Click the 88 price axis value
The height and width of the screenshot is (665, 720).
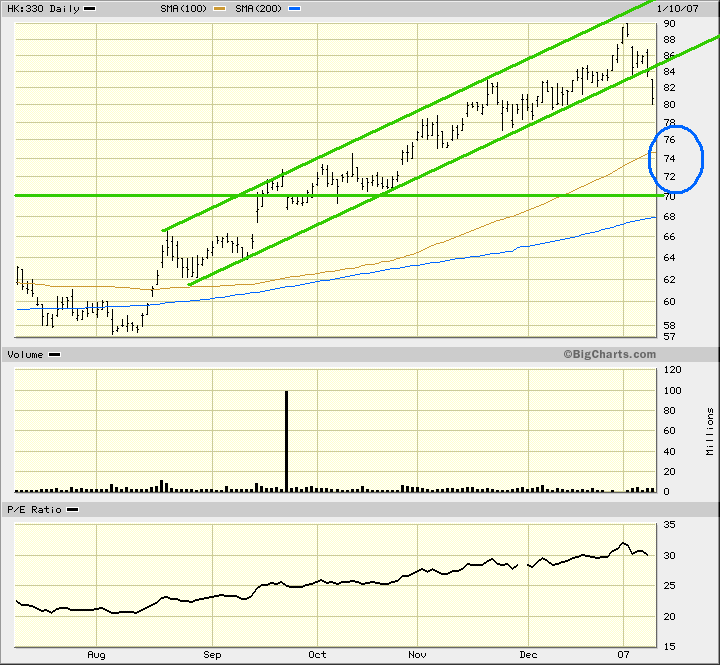point(669,39)
